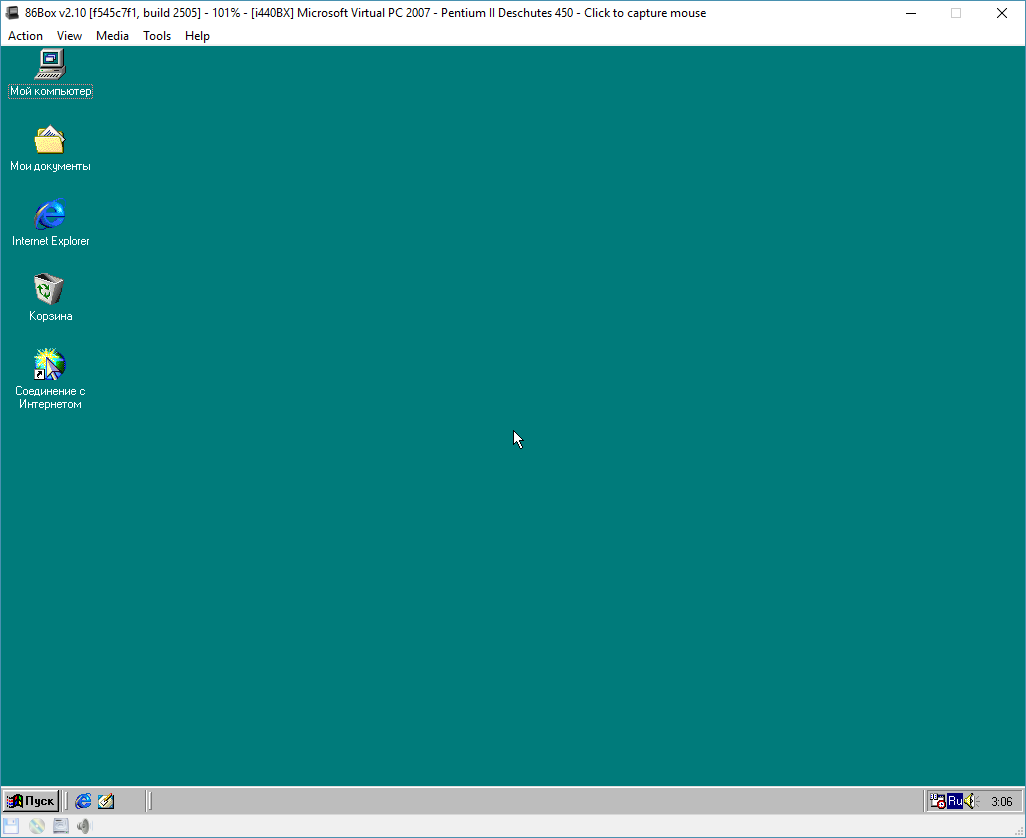Switch keyboard layout via Ru indicator
1026x838 pixels.
tap(954, 800)
